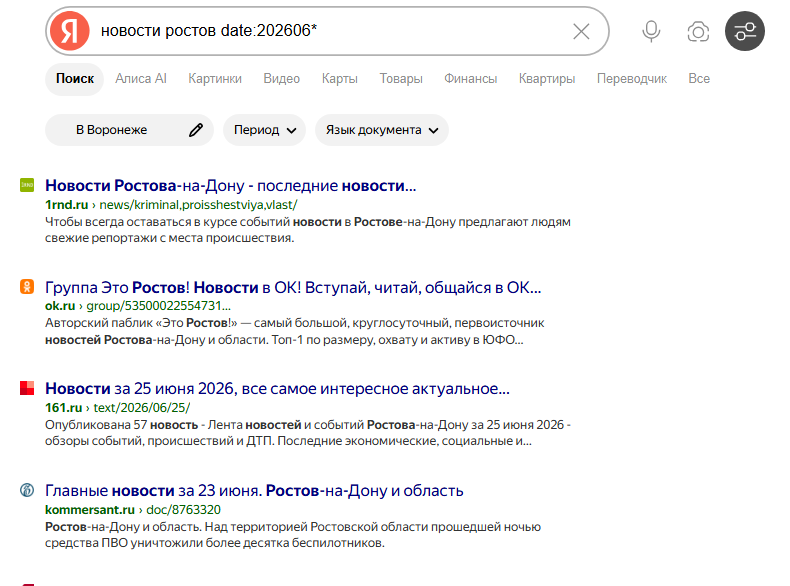Viewport: 790px width, 586px height.
Task: Click the 1rnd.ru favicon
Action: click(27, 185)
